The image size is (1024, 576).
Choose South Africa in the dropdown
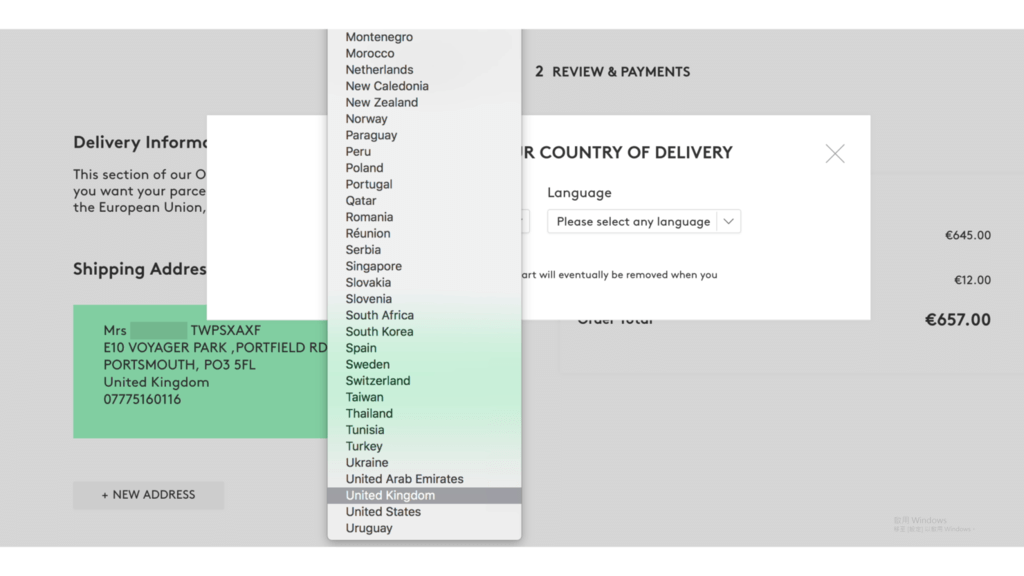click(424, 315)
